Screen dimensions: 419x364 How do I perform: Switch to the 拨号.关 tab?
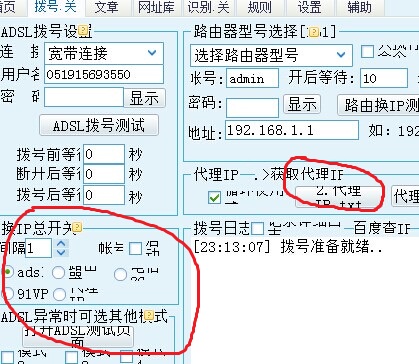pos(55,7)
